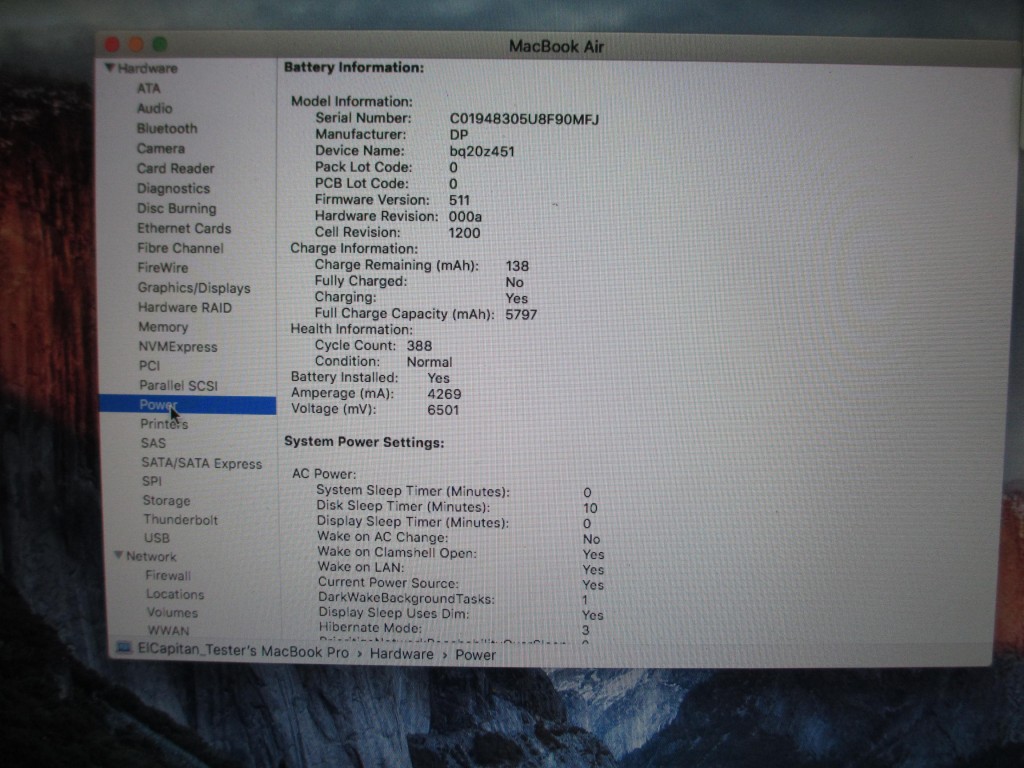This screenshot has width=1024, height=768.
Task: Open the FireWire entry
Action: (x=163, y=268)
